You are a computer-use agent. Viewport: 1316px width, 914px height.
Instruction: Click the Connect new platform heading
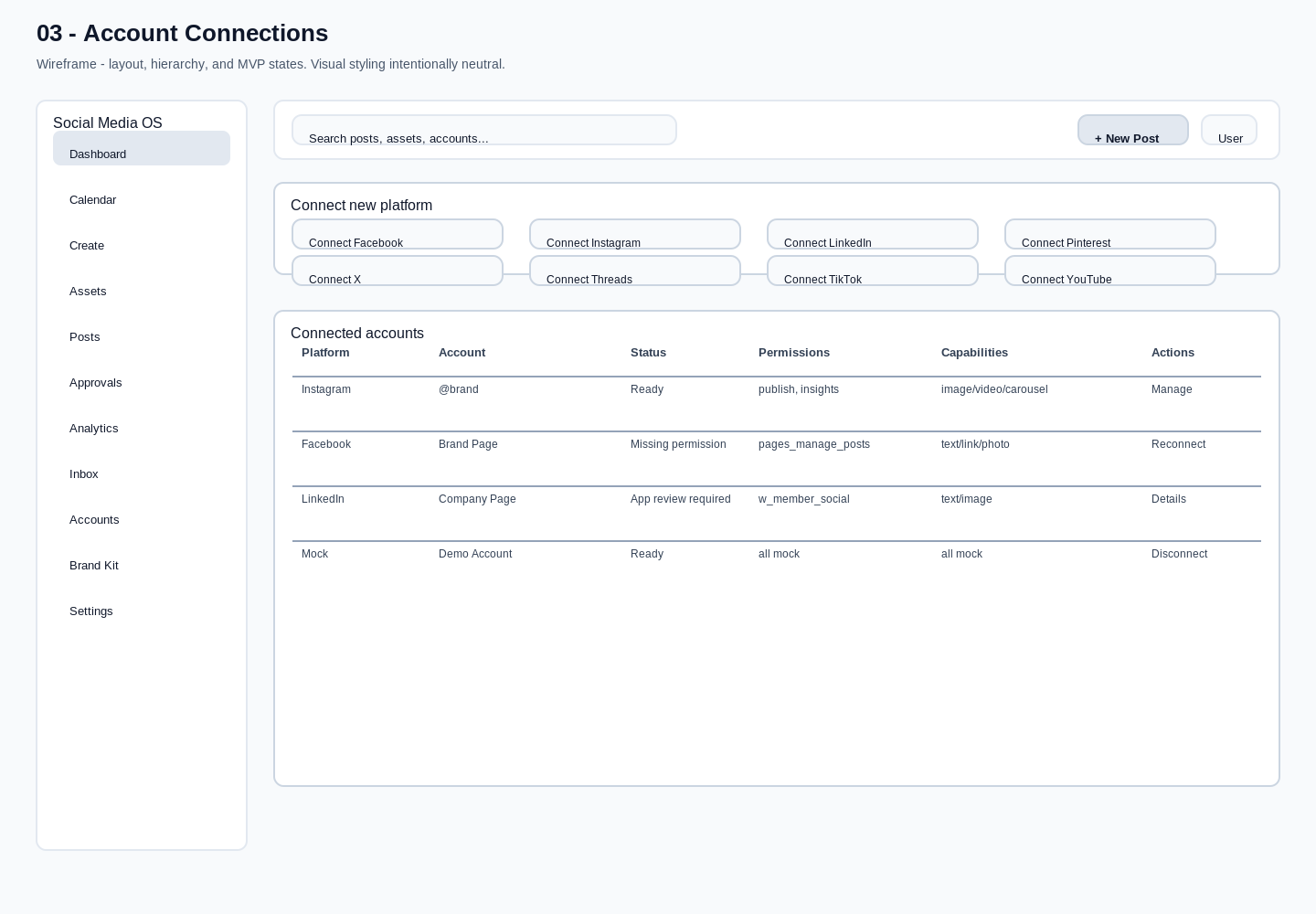tap(361, 205)
